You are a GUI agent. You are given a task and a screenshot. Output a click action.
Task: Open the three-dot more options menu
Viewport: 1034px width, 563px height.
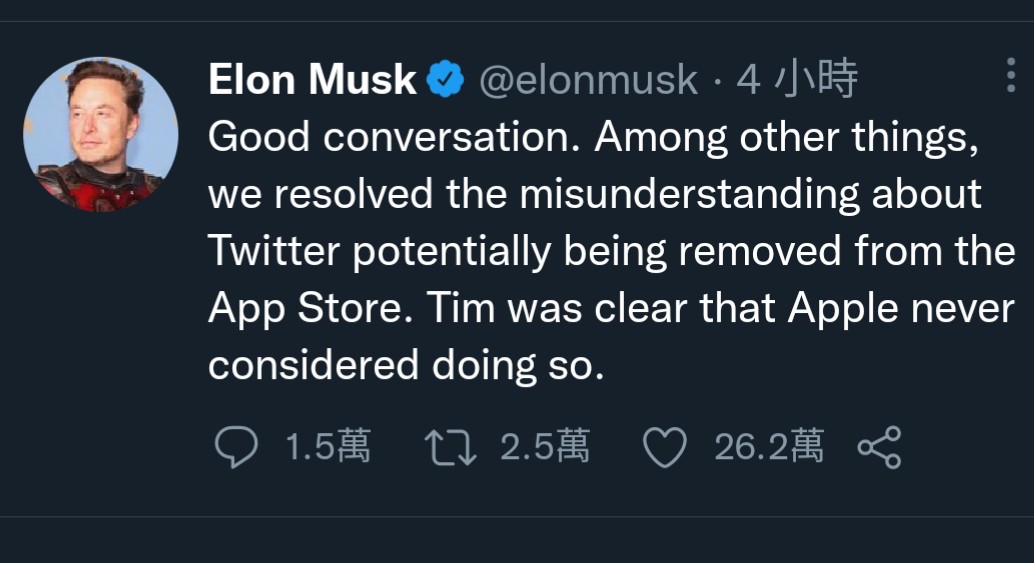pos(1011,76)
